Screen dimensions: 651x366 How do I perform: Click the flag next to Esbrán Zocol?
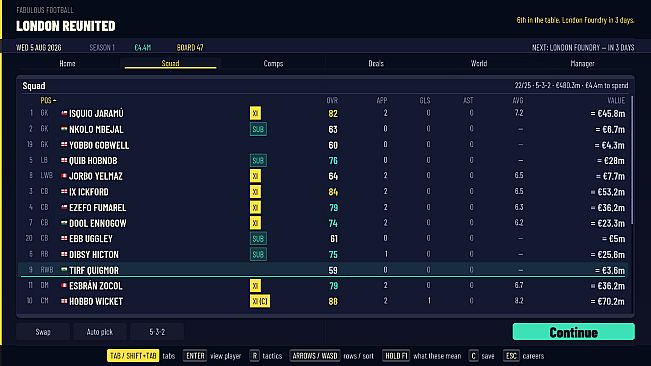point(64,285)
